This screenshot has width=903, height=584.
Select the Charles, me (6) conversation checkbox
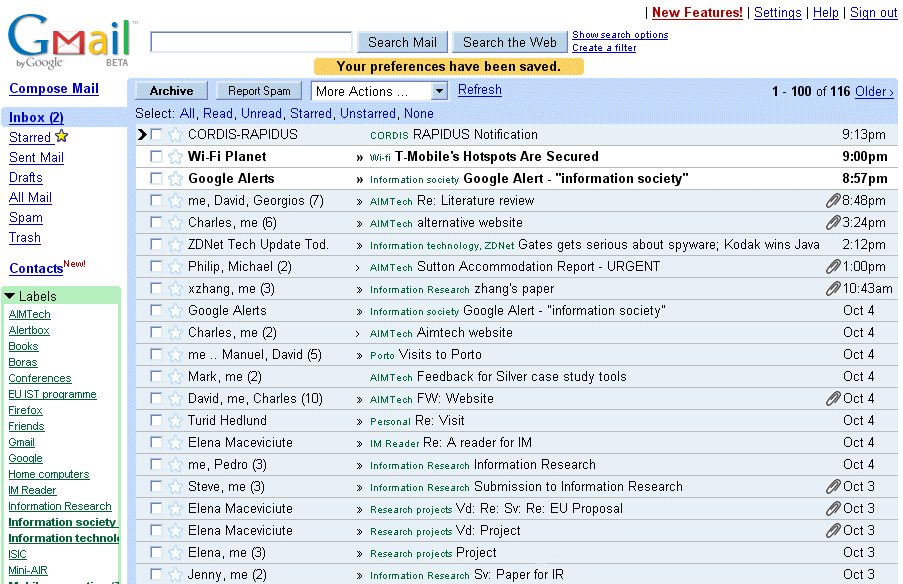(x=155, y=222)
